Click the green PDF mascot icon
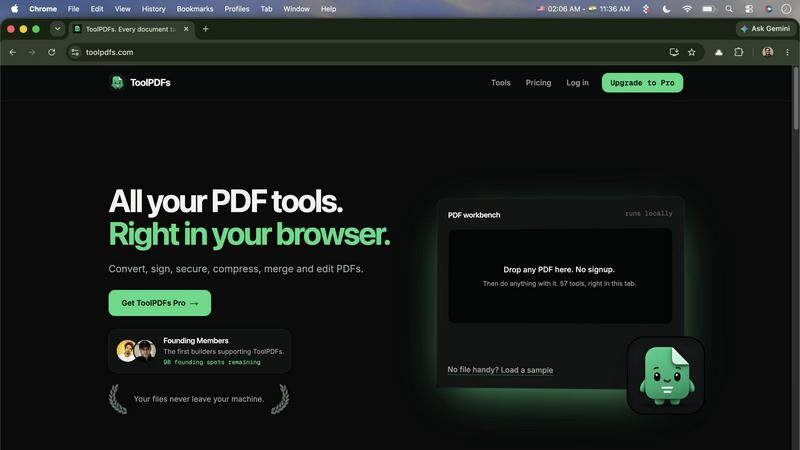Viewport: 800px width, 450px height. click(666, 375)
